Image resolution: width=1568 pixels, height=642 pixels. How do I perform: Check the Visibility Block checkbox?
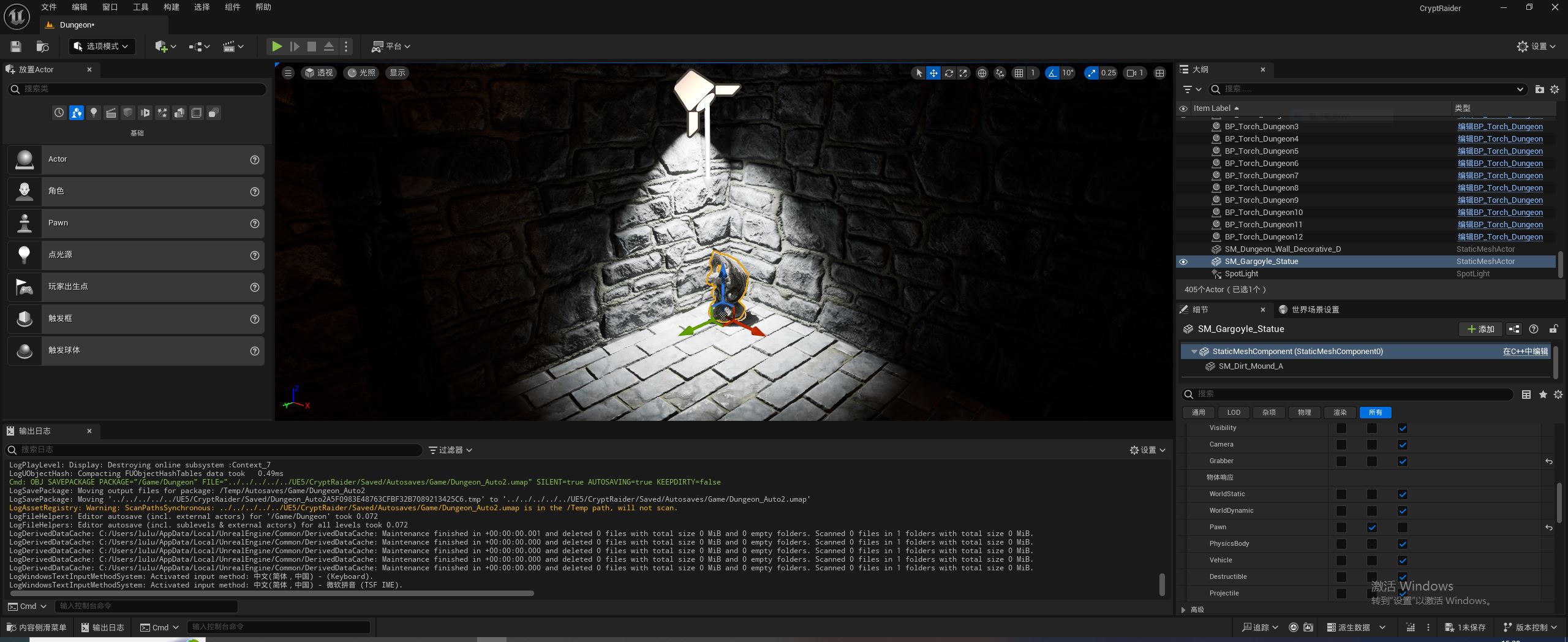click(x=1403, y=428)
